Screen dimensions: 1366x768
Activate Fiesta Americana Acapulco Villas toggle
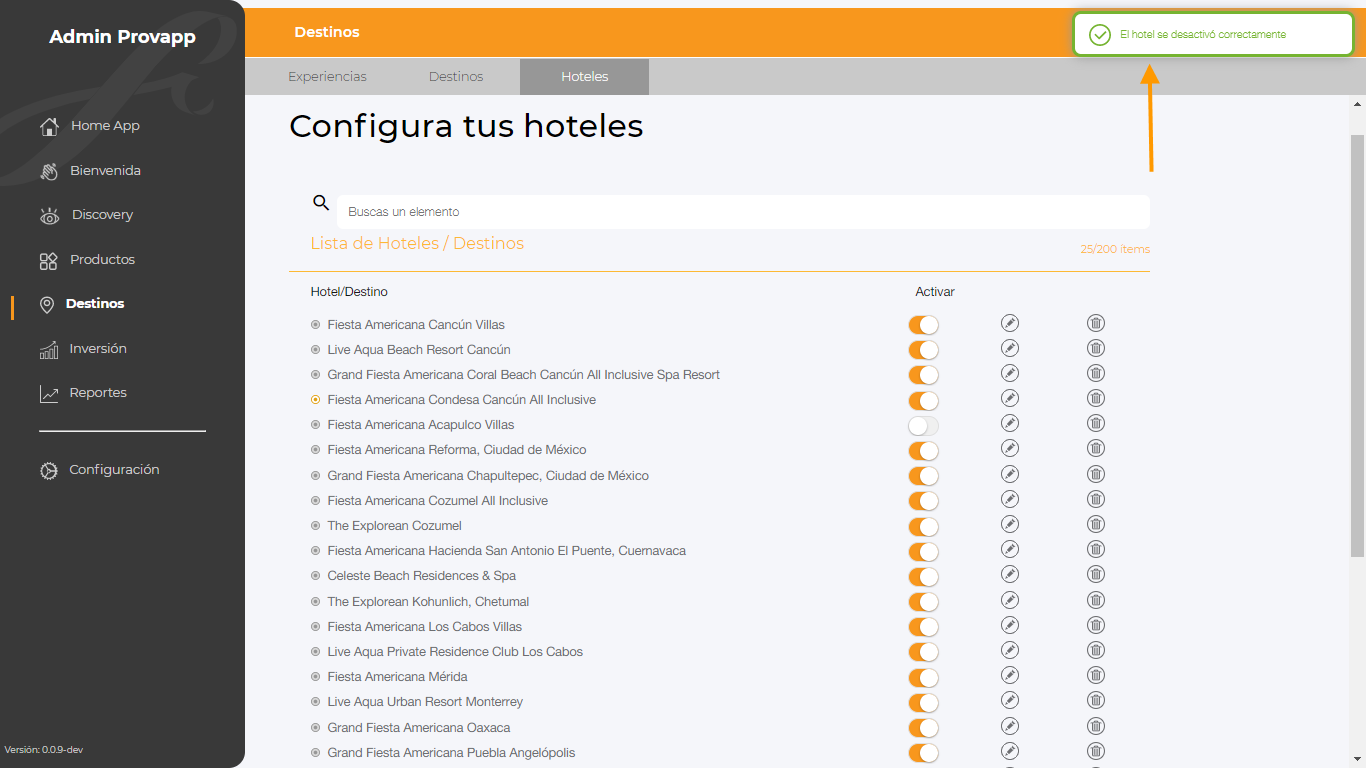tap(923, 426)
